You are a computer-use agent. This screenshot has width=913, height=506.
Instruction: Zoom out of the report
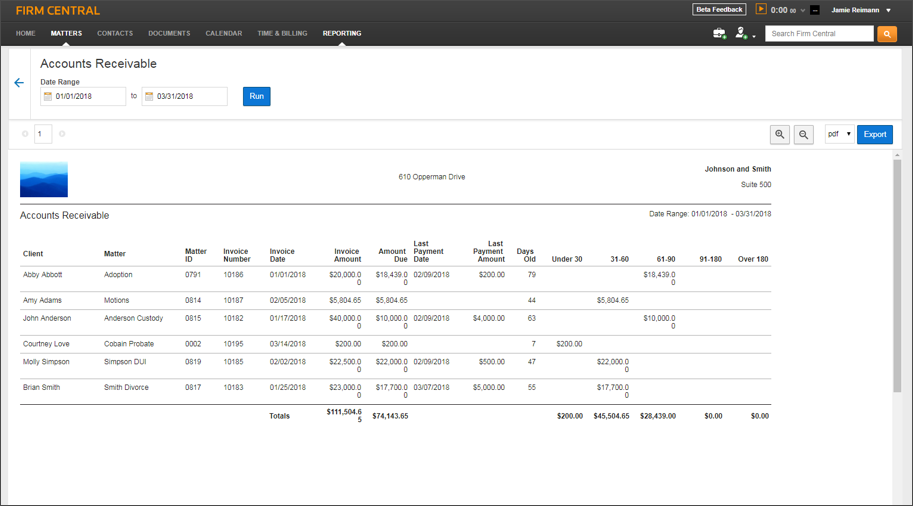[804, 135]
